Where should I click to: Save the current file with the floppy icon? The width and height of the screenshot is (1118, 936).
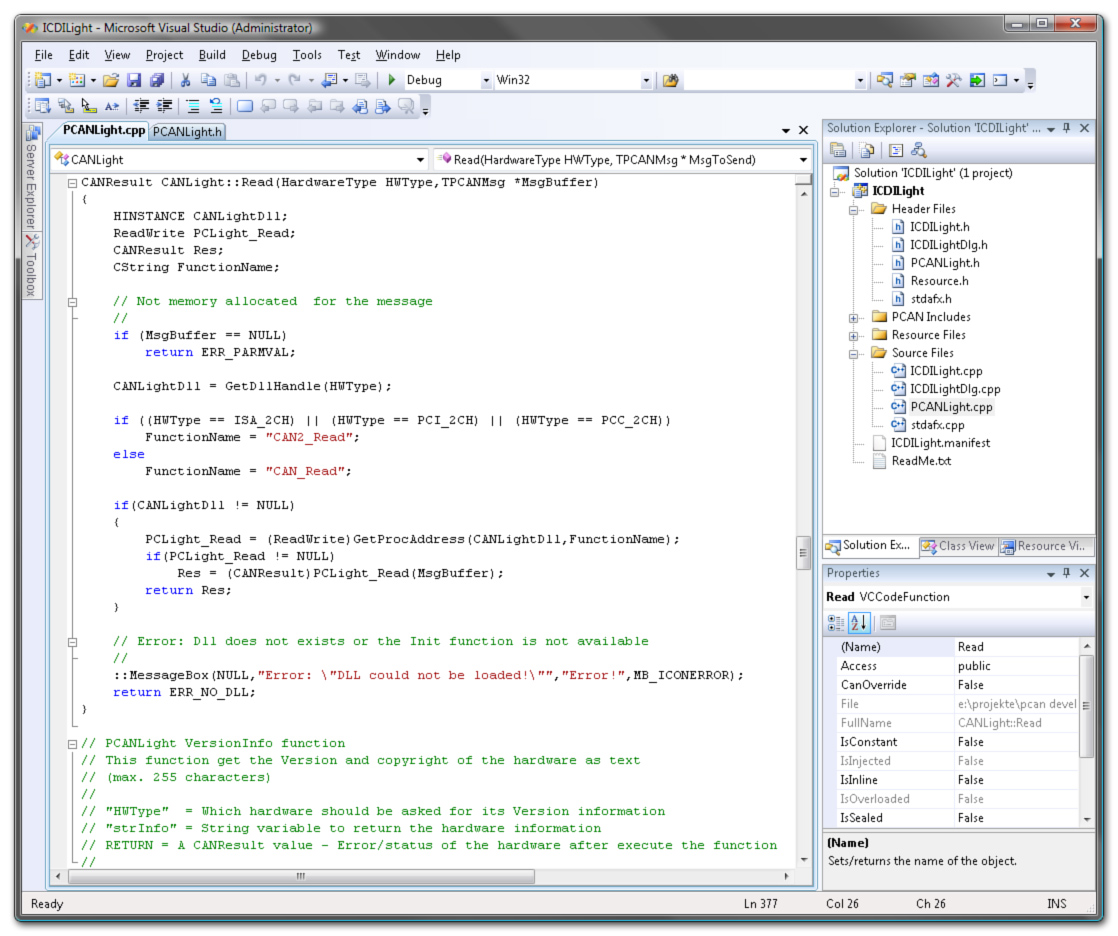134,81
